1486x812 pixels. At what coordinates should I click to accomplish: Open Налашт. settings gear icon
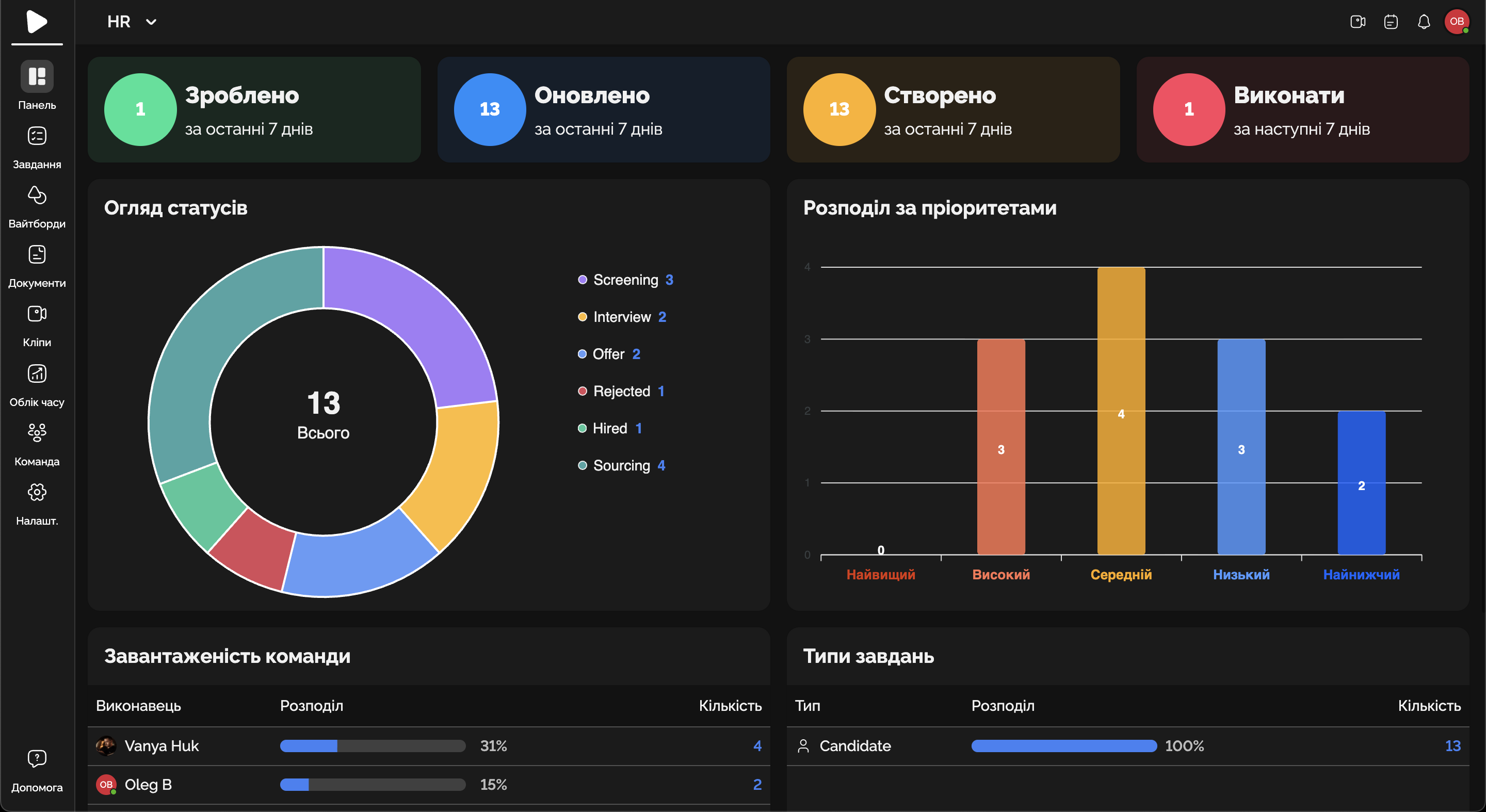click(37, 492)
